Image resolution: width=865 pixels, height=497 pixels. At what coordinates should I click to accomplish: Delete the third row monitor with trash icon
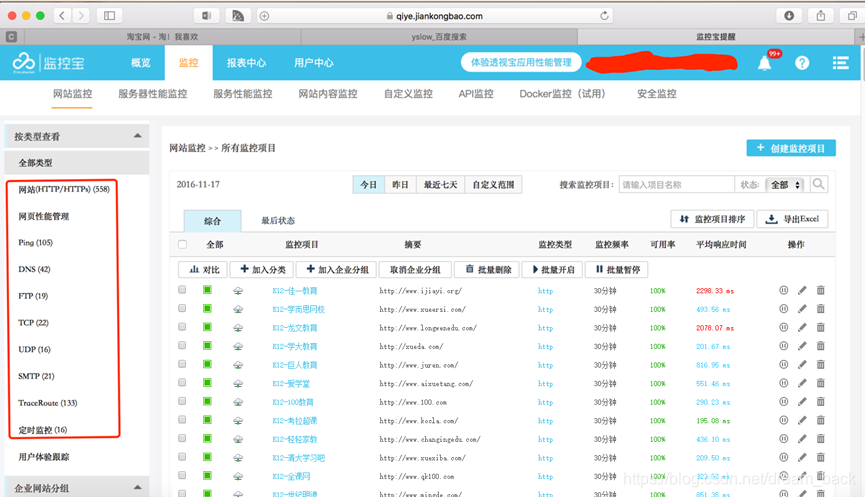click(x=821, y=328)
